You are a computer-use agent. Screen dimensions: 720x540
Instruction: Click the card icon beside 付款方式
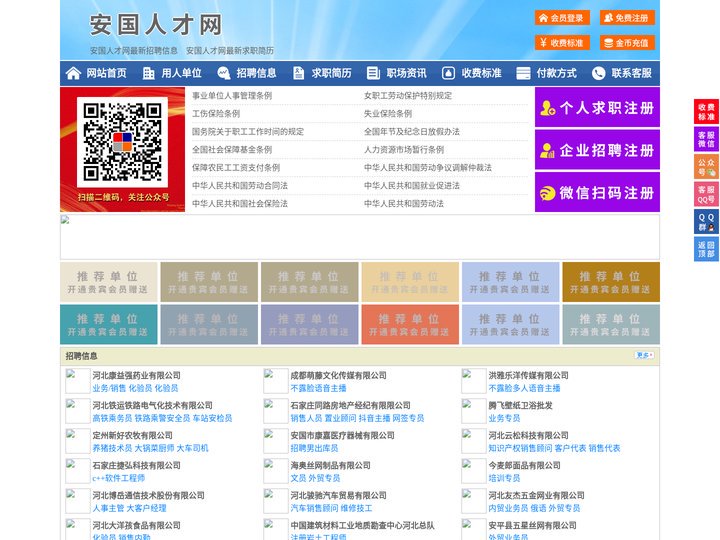click(x=523, y=73)
